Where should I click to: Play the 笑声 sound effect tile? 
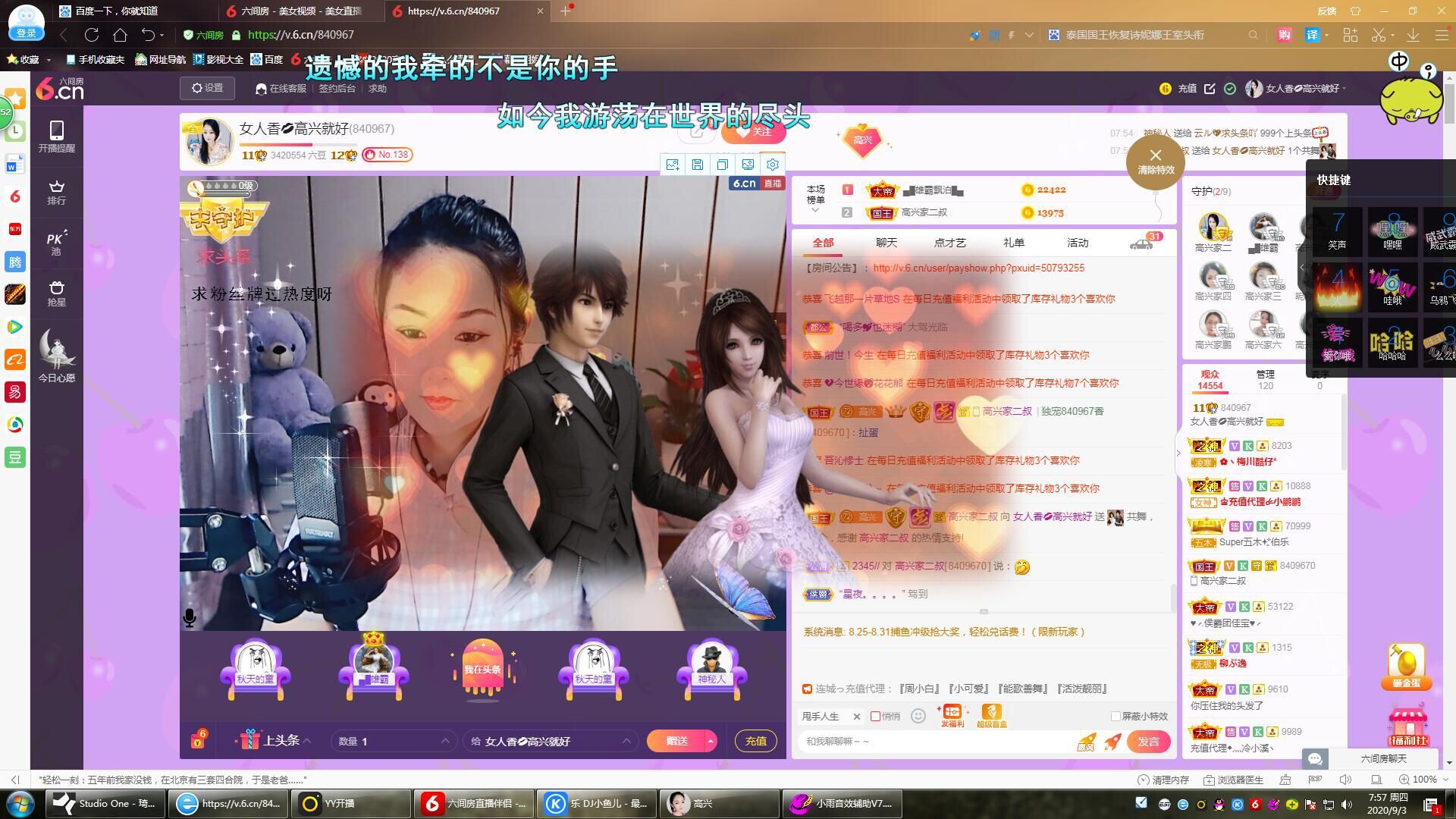point(1337,231)
